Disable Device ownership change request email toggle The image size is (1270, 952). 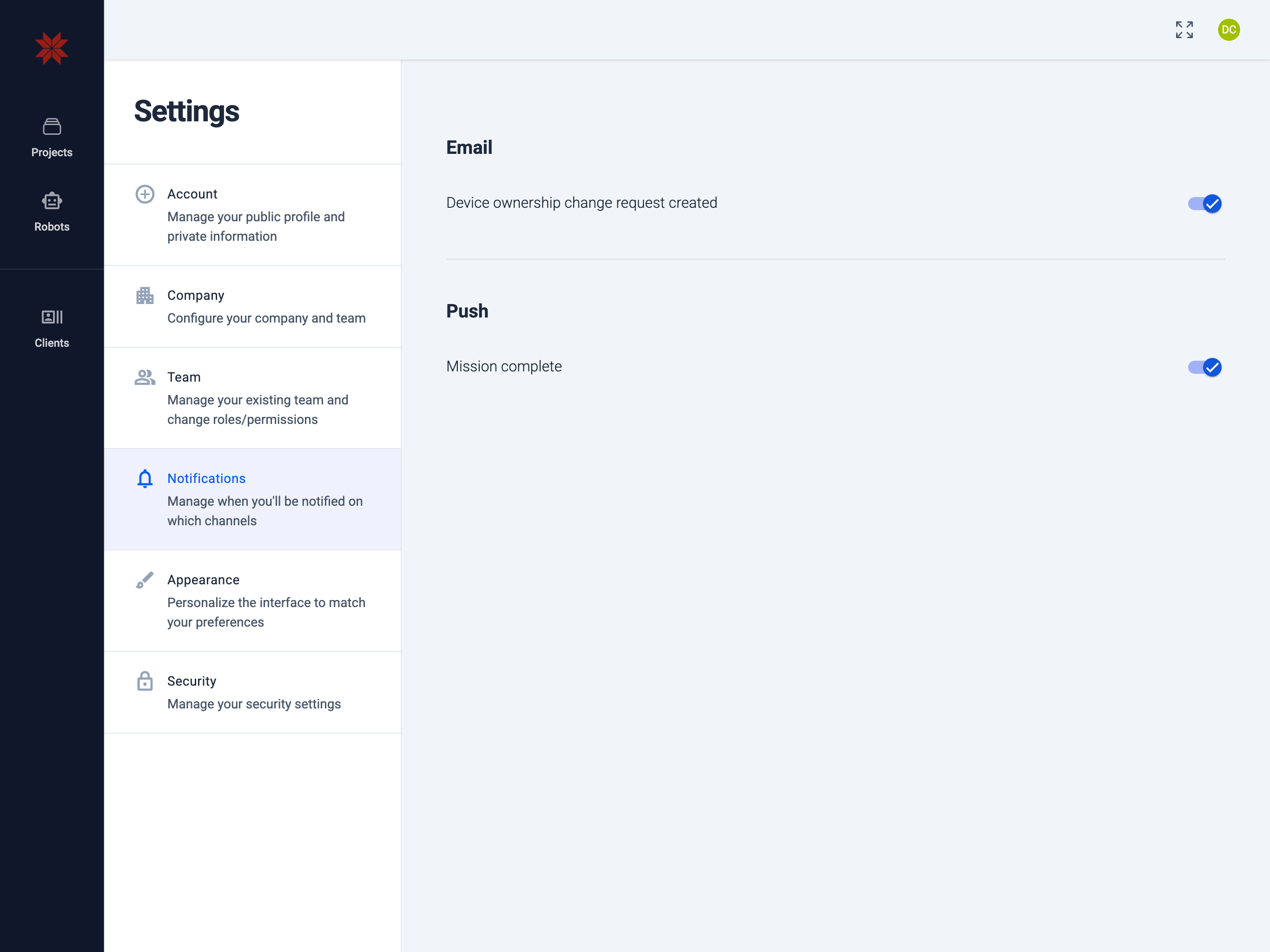[x=1204, y=204]
